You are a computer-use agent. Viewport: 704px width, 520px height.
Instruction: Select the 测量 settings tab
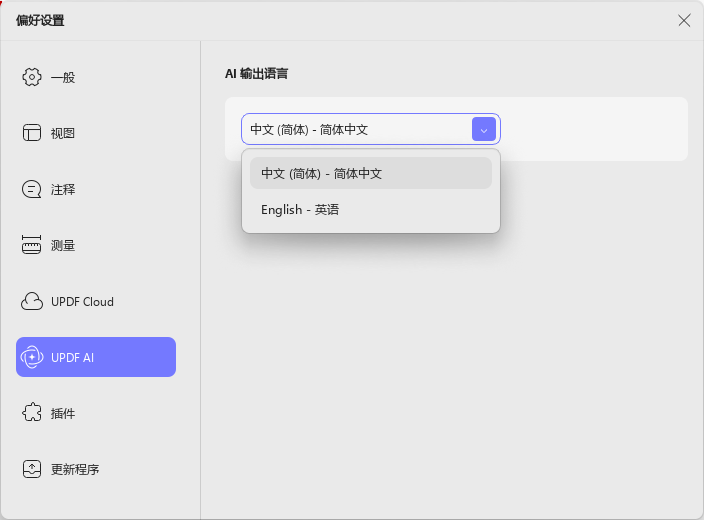[x=96, y=245]
